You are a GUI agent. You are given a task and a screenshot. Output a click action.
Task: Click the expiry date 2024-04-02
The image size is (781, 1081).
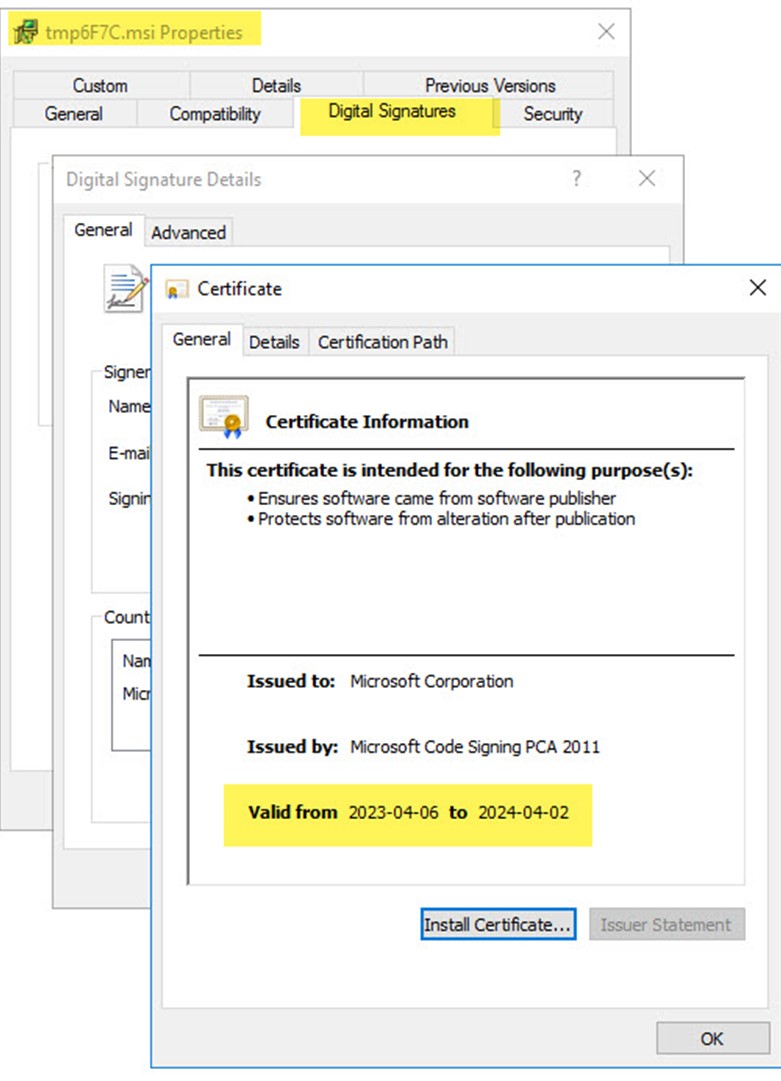pyautogui.click(x=524, y=812)
